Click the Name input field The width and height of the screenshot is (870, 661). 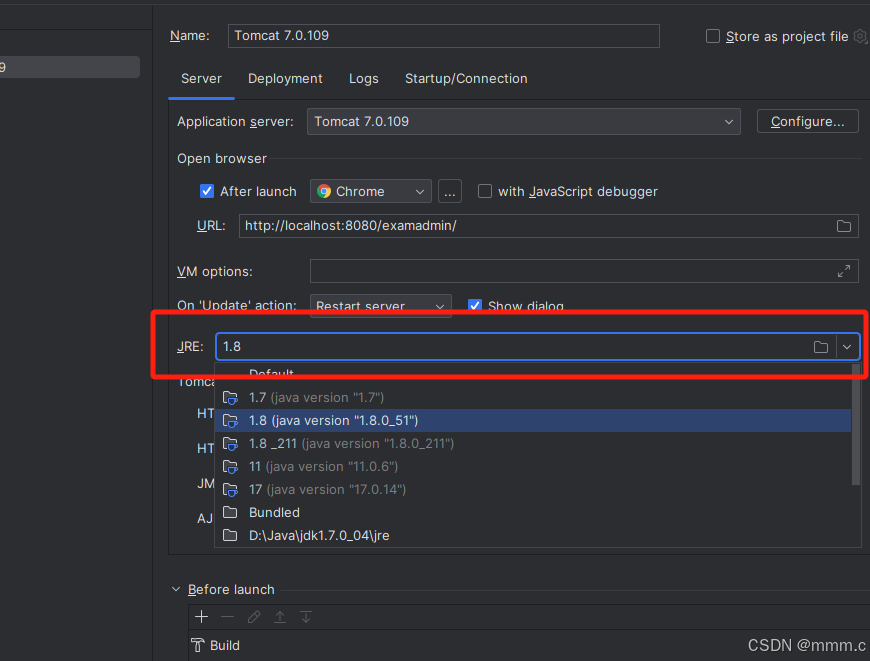tap(443, 36)
